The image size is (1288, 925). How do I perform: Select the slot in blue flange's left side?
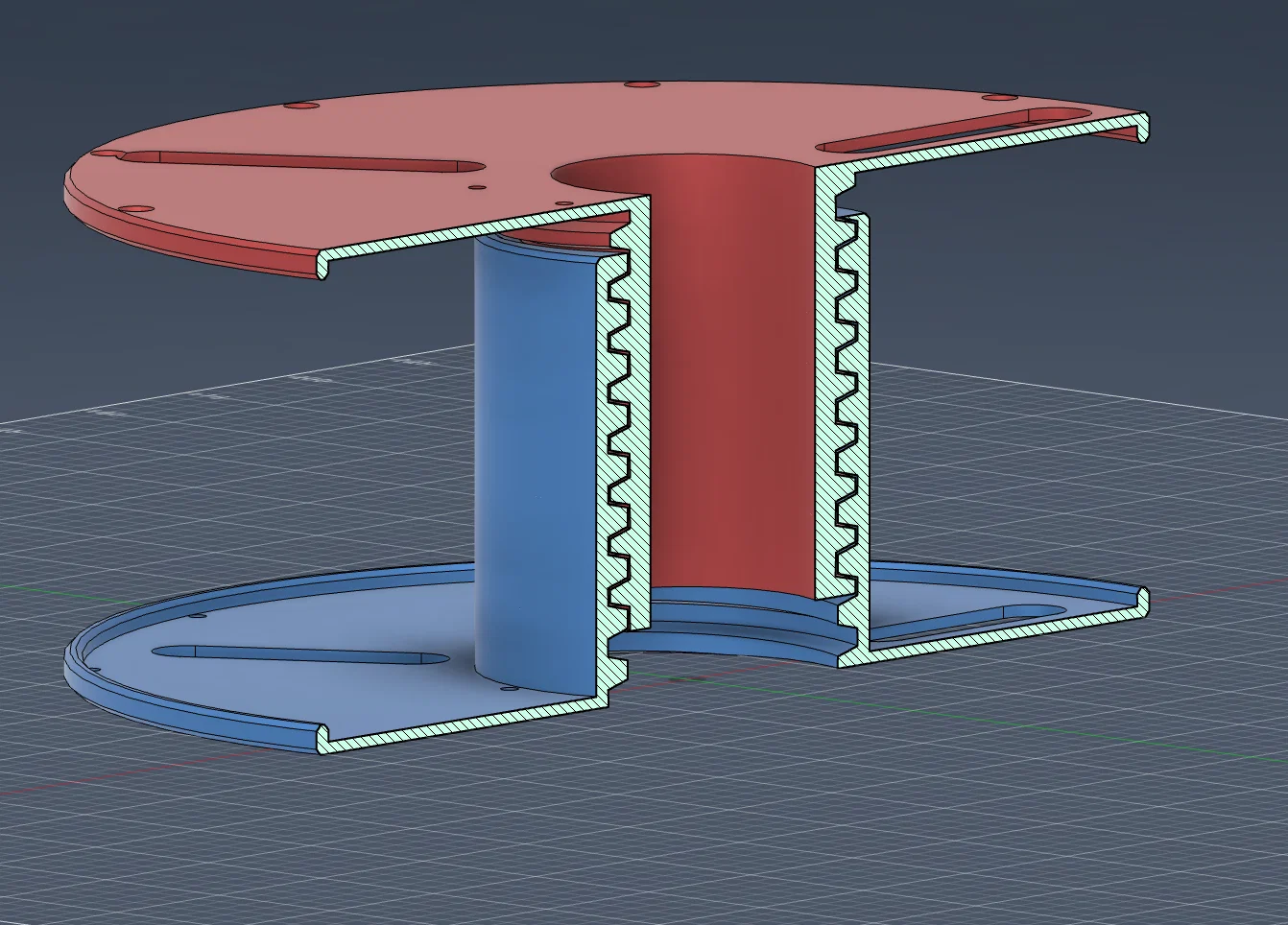(x=299, y=654)
